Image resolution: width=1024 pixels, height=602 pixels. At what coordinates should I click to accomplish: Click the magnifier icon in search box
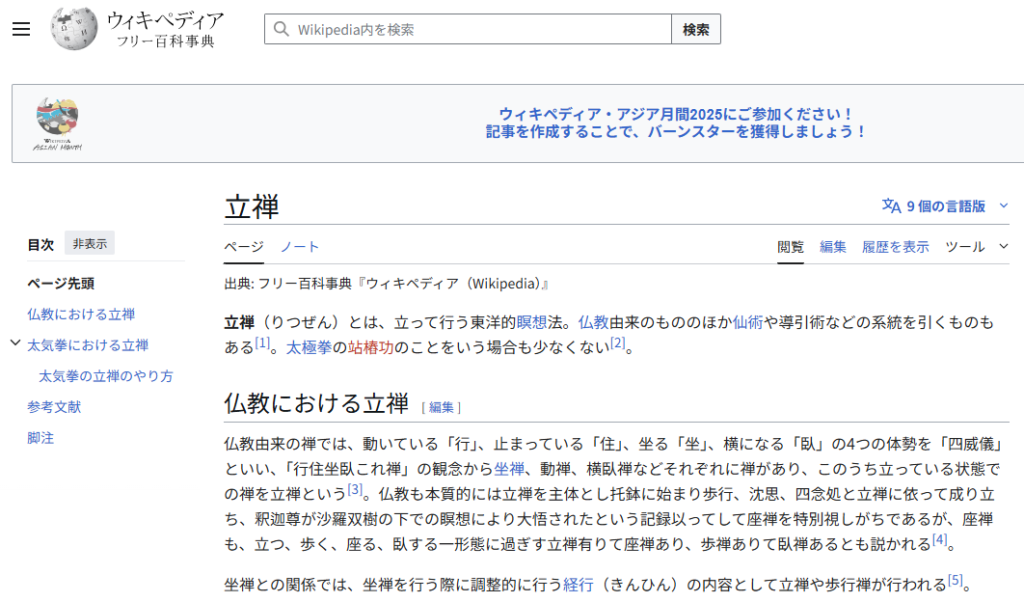281,30
